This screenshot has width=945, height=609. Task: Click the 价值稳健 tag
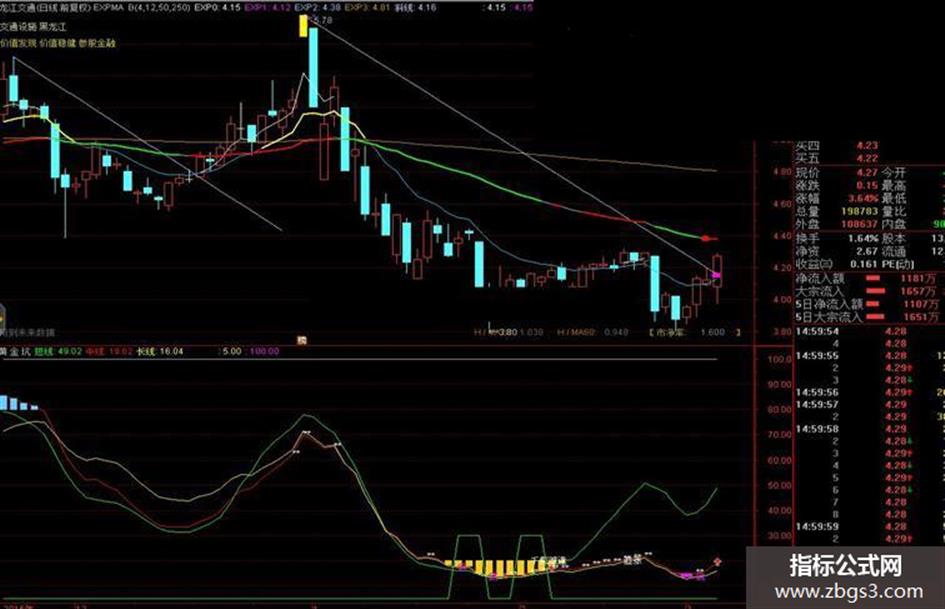(57, 43)
